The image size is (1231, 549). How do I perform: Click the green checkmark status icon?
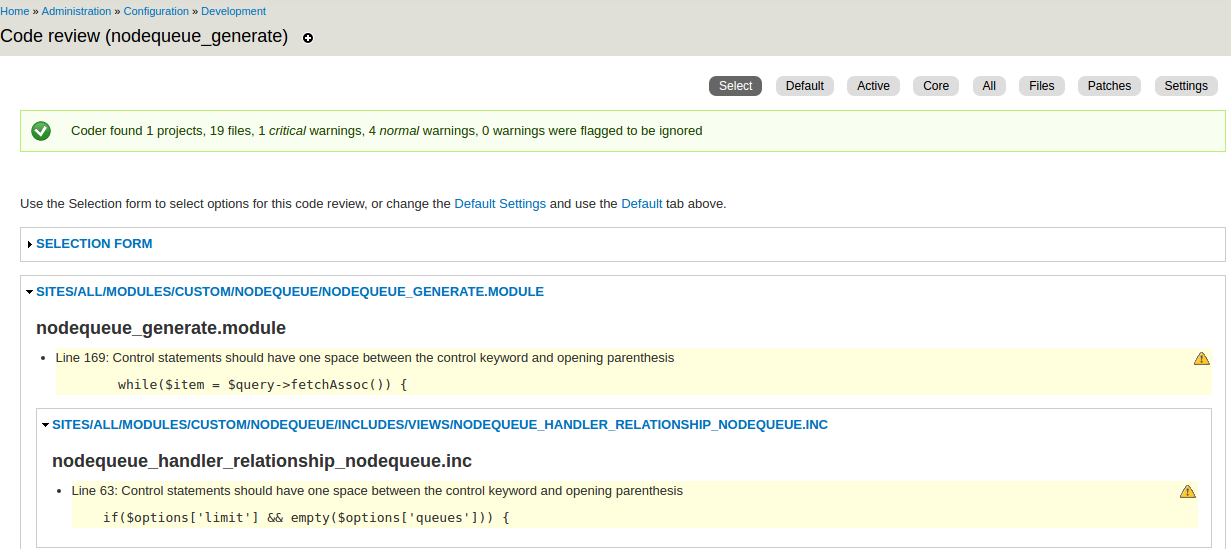click(x=41, y=131)
